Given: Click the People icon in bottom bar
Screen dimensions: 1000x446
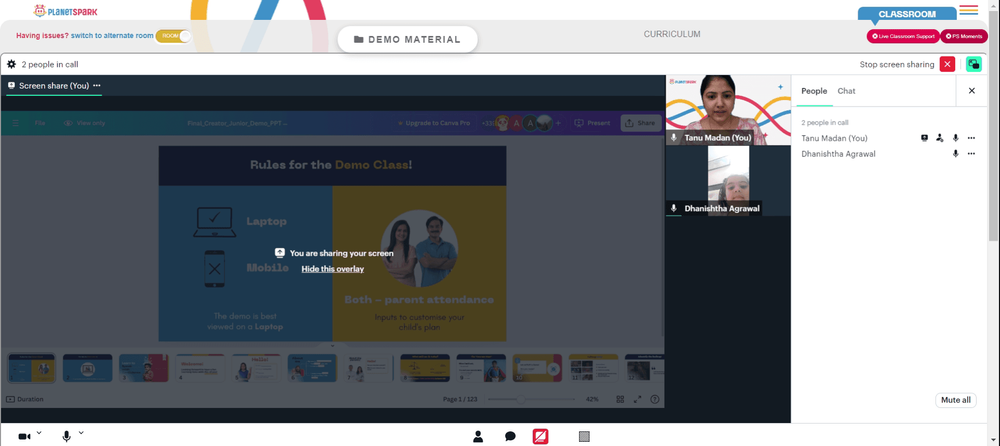Looking at the screenshot, I should tap(478, 436).
